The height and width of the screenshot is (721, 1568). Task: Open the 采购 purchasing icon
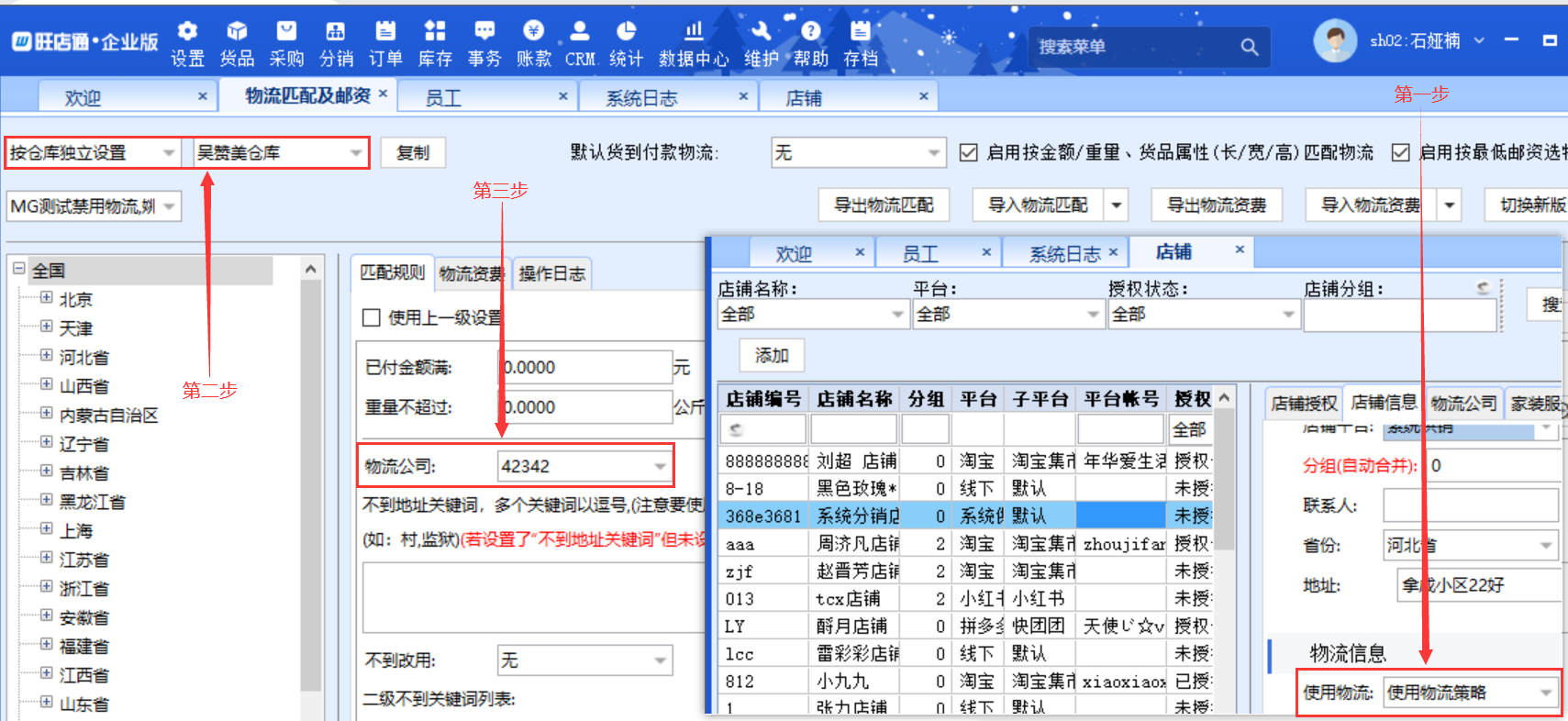click(x=286, y=32)
